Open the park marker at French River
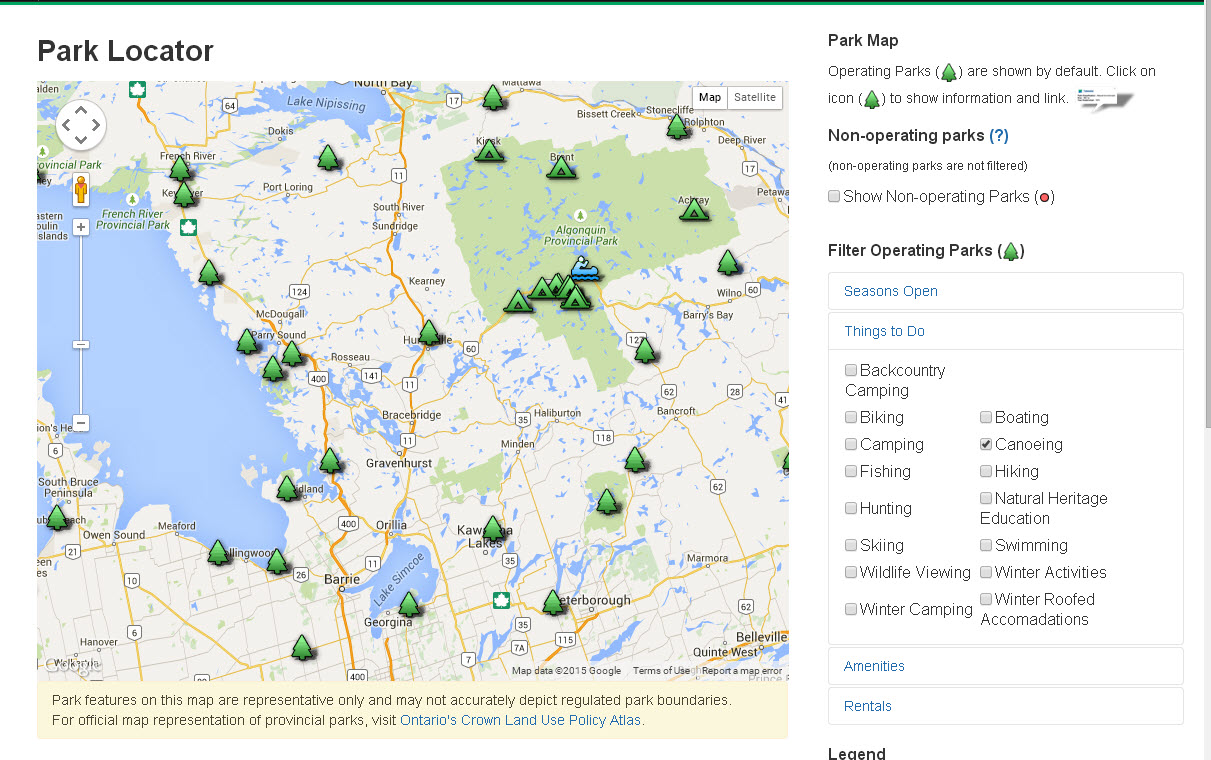Screen dimensions: 1211x760 point(180,168)
